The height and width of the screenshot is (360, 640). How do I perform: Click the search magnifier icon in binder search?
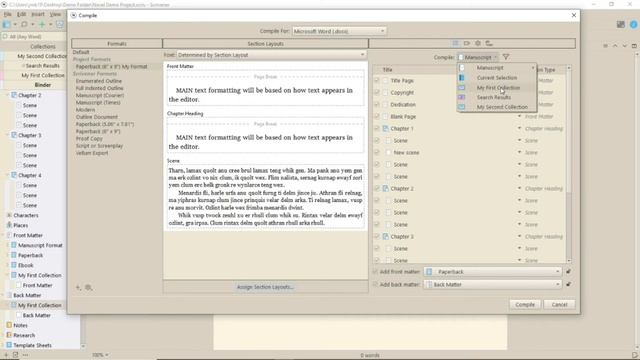pyautogui.click(x=5, y=36)
